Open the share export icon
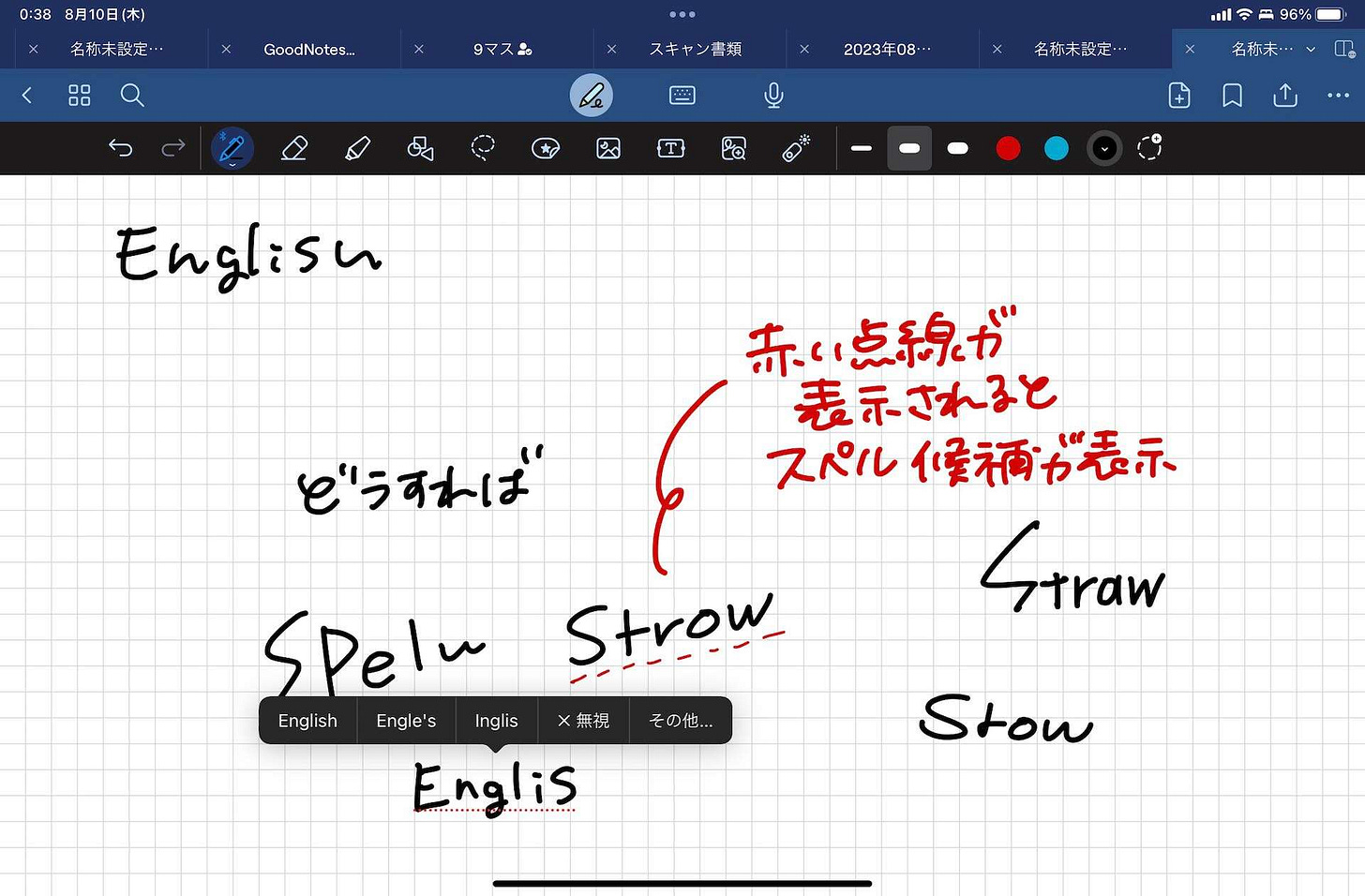This screenshot has height=896, width=1365. tap(1285, 95)
